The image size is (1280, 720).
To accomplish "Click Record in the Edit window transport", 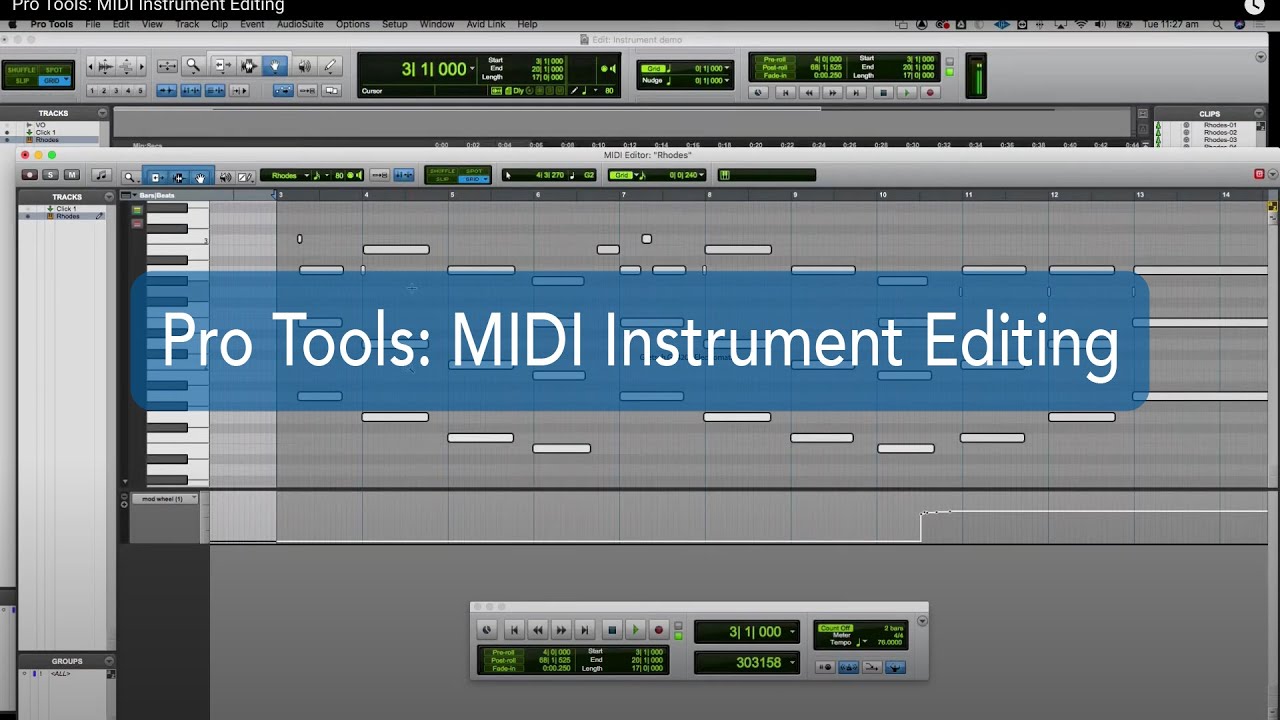I will pos(930,93).
